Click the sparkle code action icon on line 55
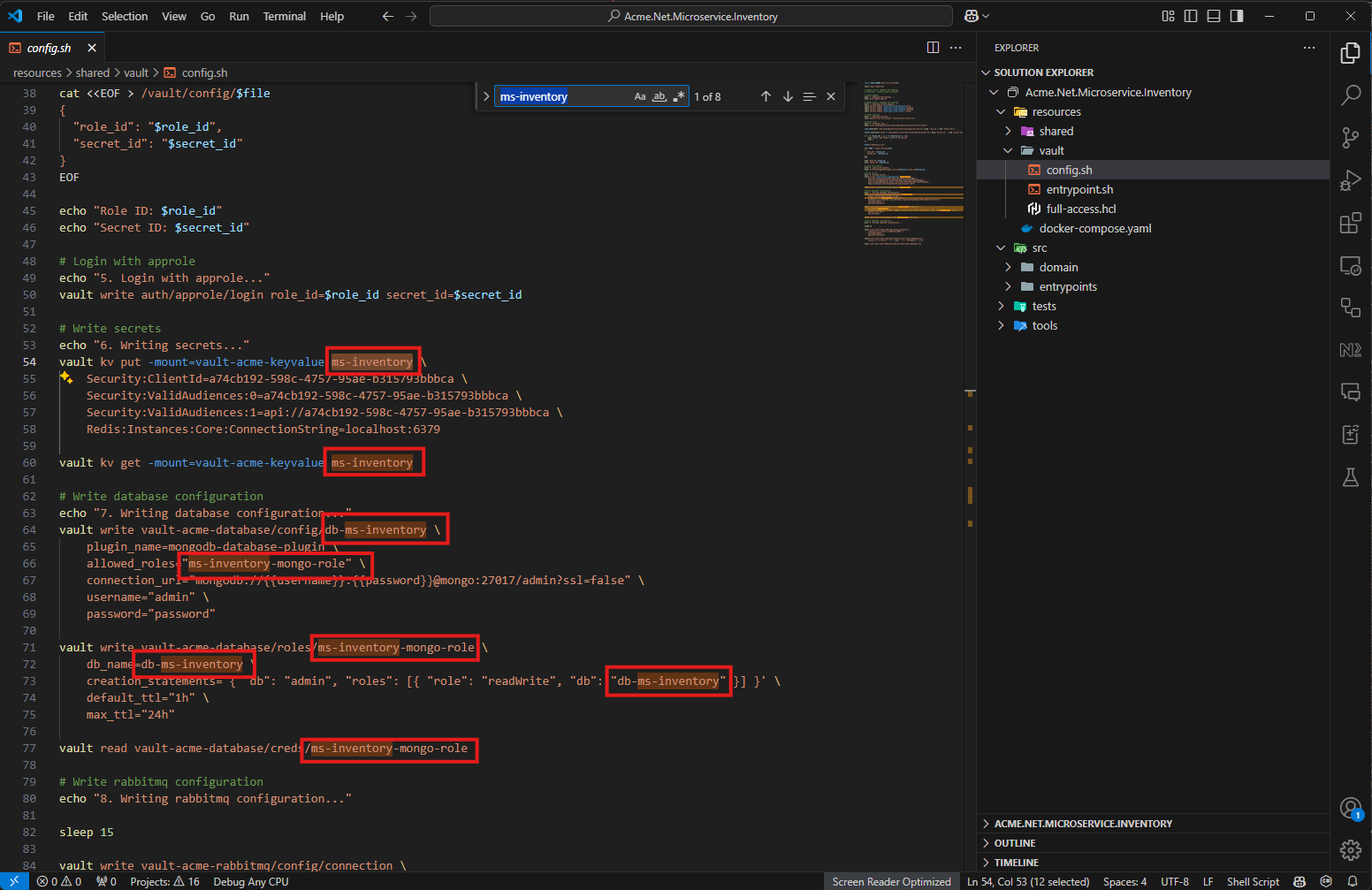The image size is (1372, 890). (x=66, y=378)
